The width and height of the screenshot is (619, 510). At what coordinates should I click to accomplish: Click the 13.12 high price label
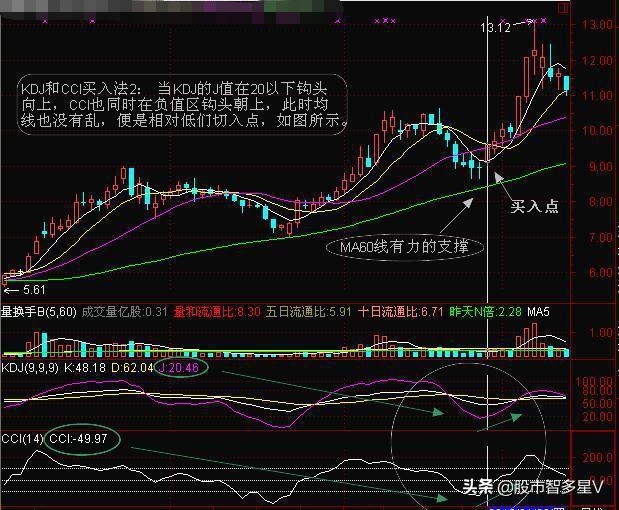coord(495,27)
